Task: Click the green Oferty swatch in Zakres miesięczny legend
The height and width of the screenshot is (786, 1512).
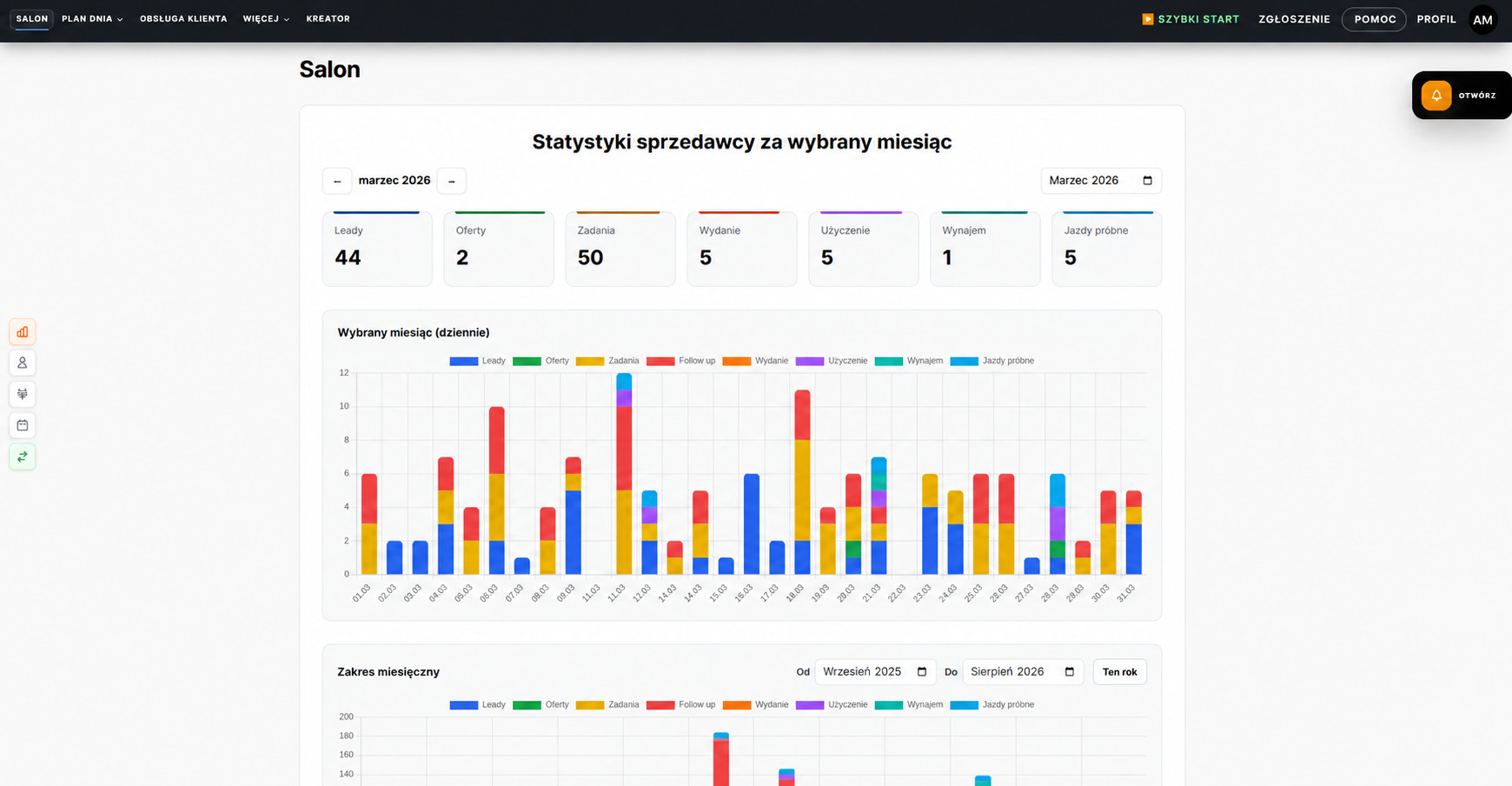Action: click(527, 705)
